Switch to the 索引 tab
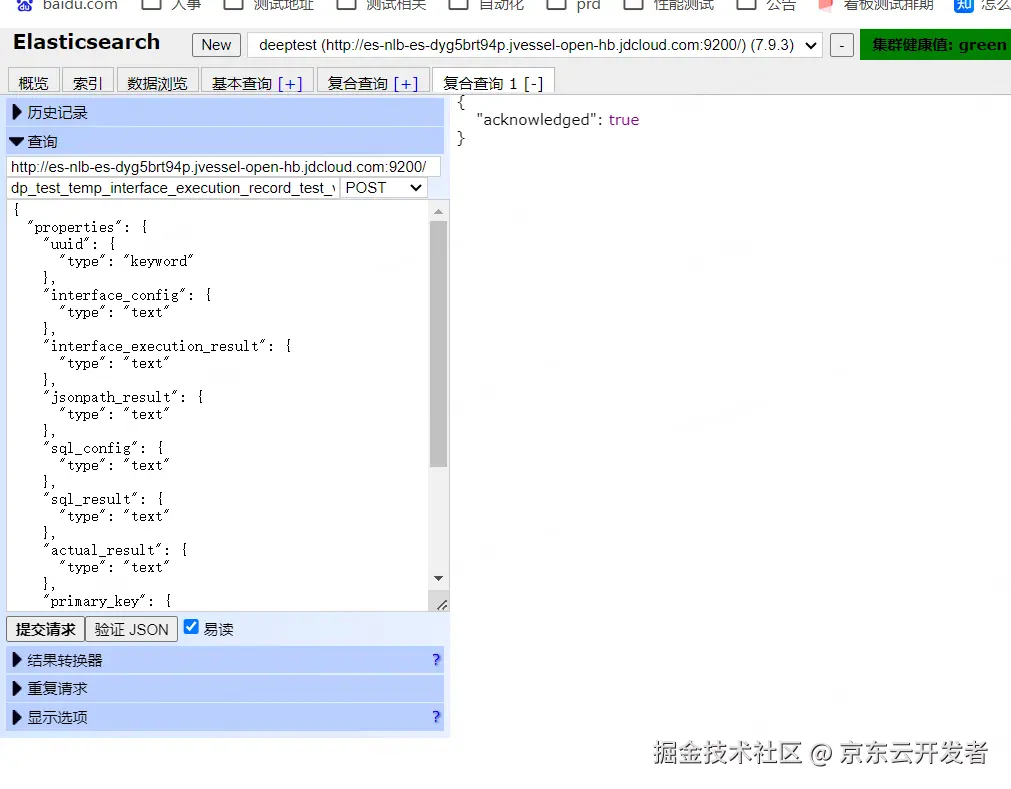 click(x=87, y=83)
